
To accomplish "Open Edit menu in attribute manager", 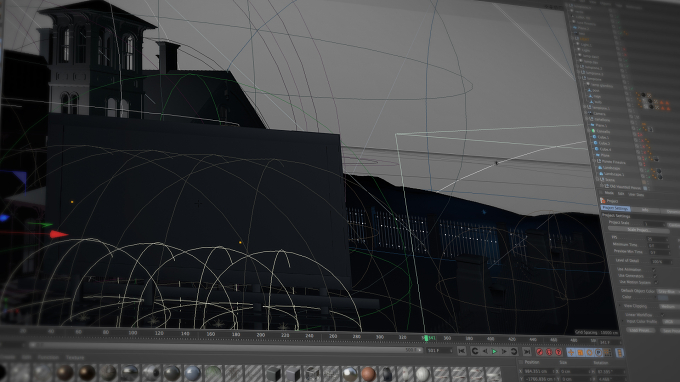I will (x=621, y=193).
